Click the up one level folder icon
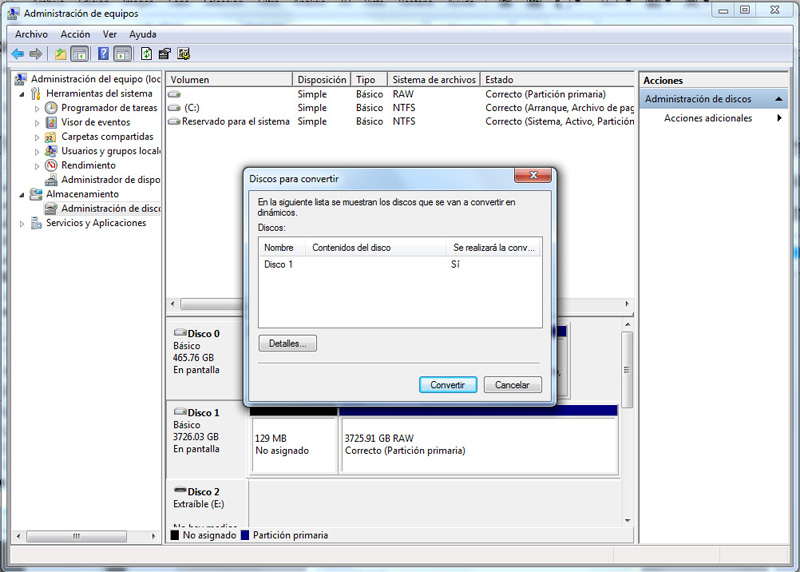The height and width of the screenshot is (572, 800). coord(60,54)
